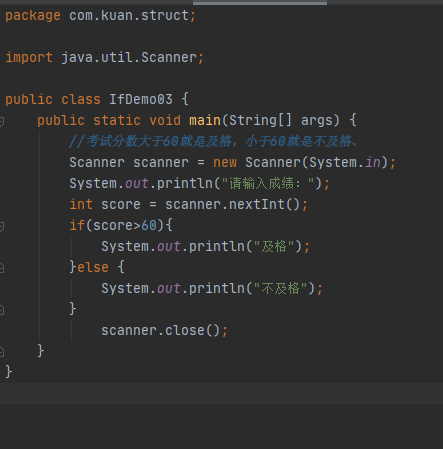Viewport: 443px width, 449px height.
Task: Click 'score' in the int declaration
Action: 121,204
